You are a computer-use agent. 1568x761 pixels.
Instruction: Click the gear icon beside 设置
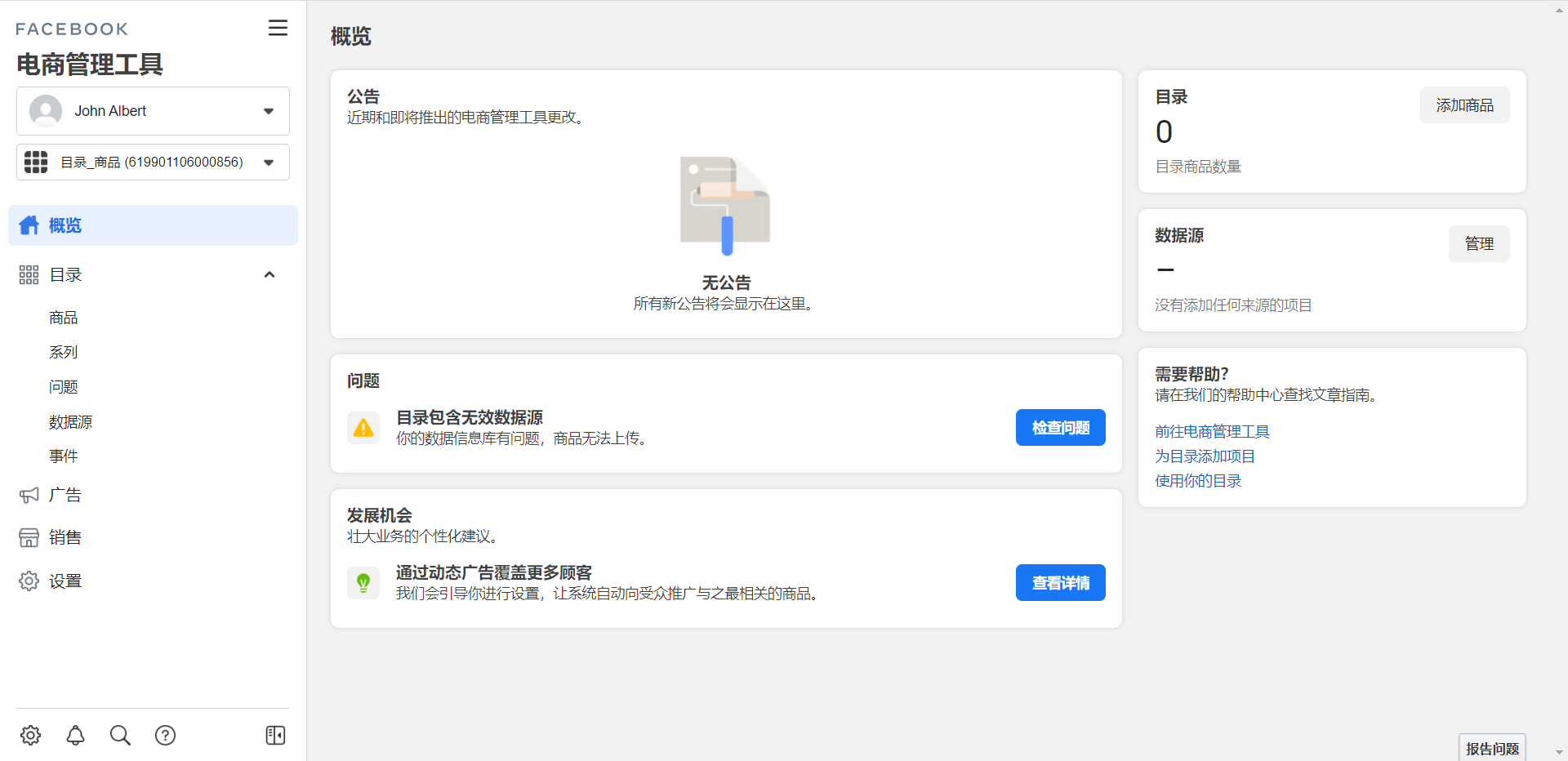tap(29, 581)
